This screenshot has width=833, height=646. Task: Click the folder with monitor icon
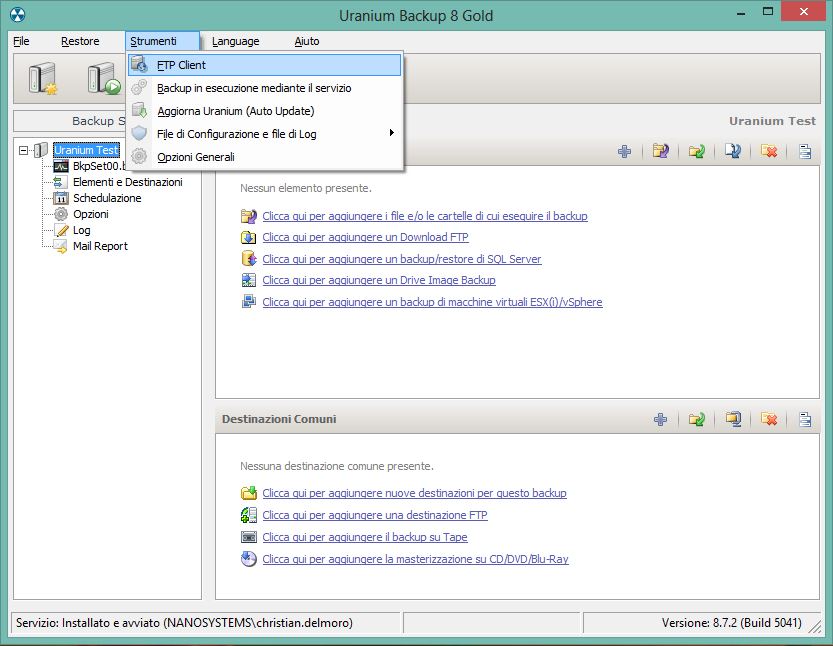733,419
